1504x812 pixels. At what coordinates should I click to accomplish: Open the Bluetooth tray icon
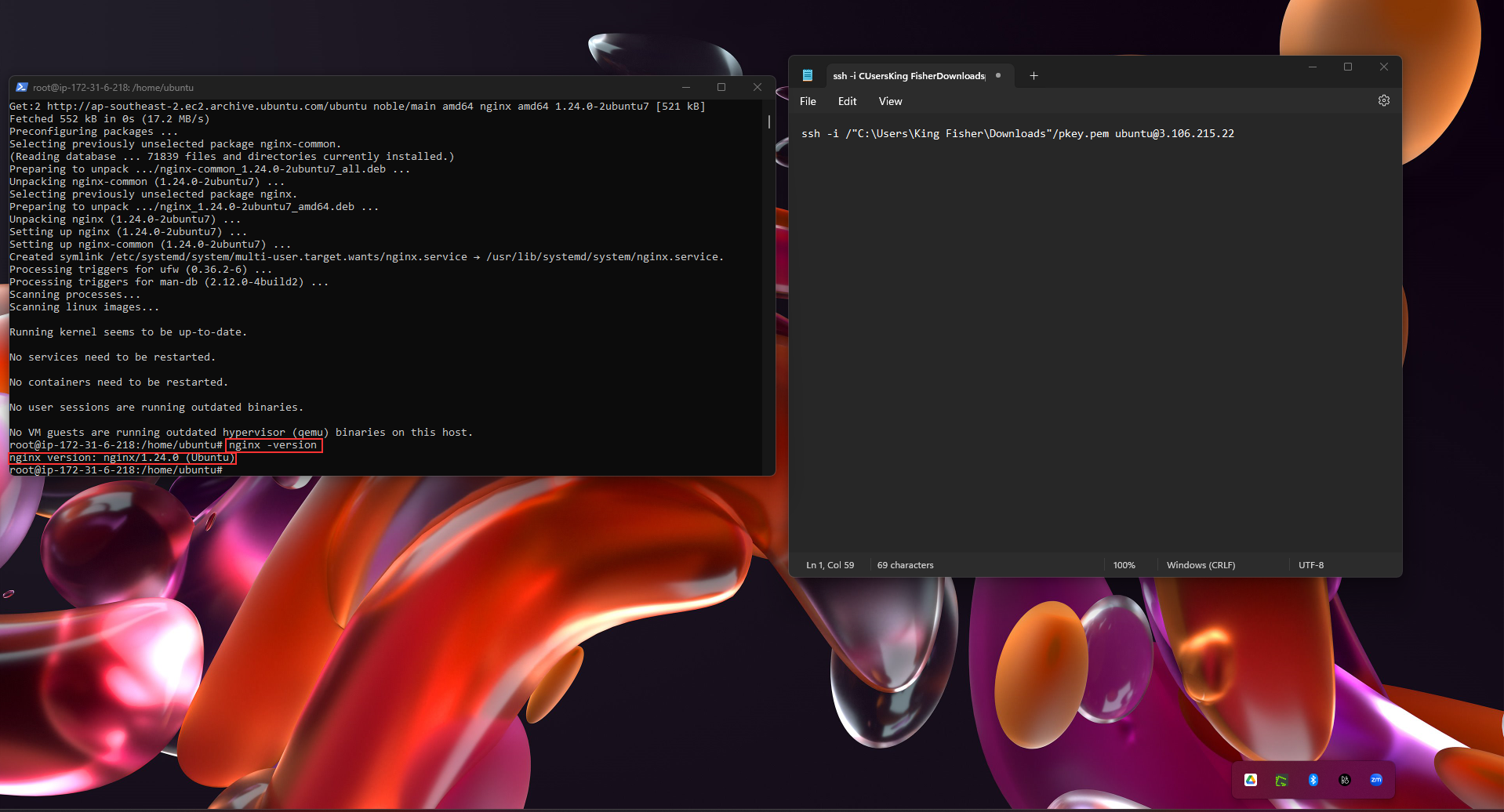(x=1313, y=779)
